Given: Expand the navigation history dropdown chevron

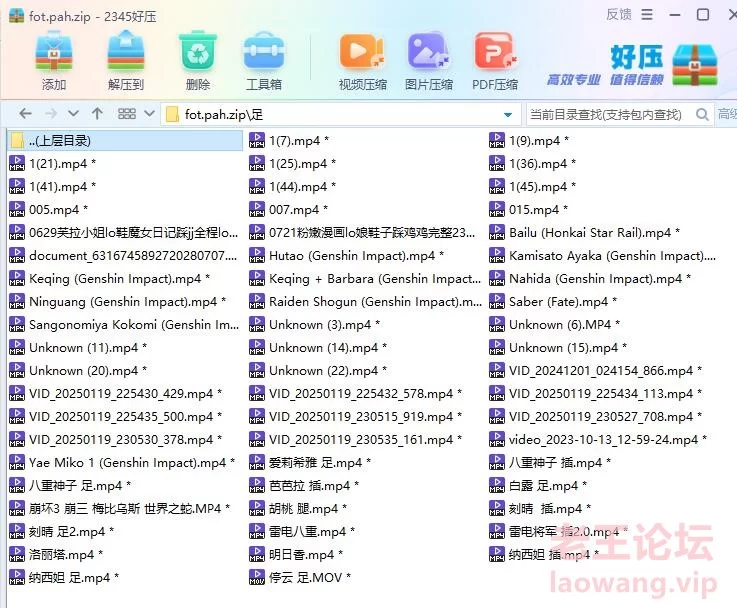Looking at the screenshot, I should (73, 114).
